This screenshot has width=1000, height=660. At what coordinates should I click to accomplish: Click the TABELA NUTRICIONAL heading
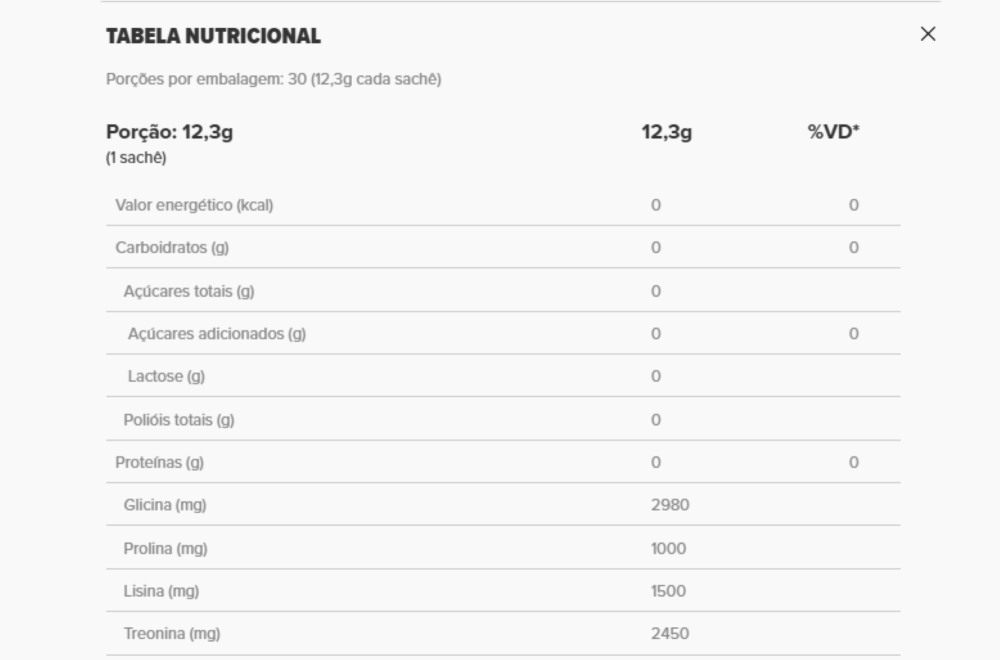pyautogui.click(x=214, y=36)
